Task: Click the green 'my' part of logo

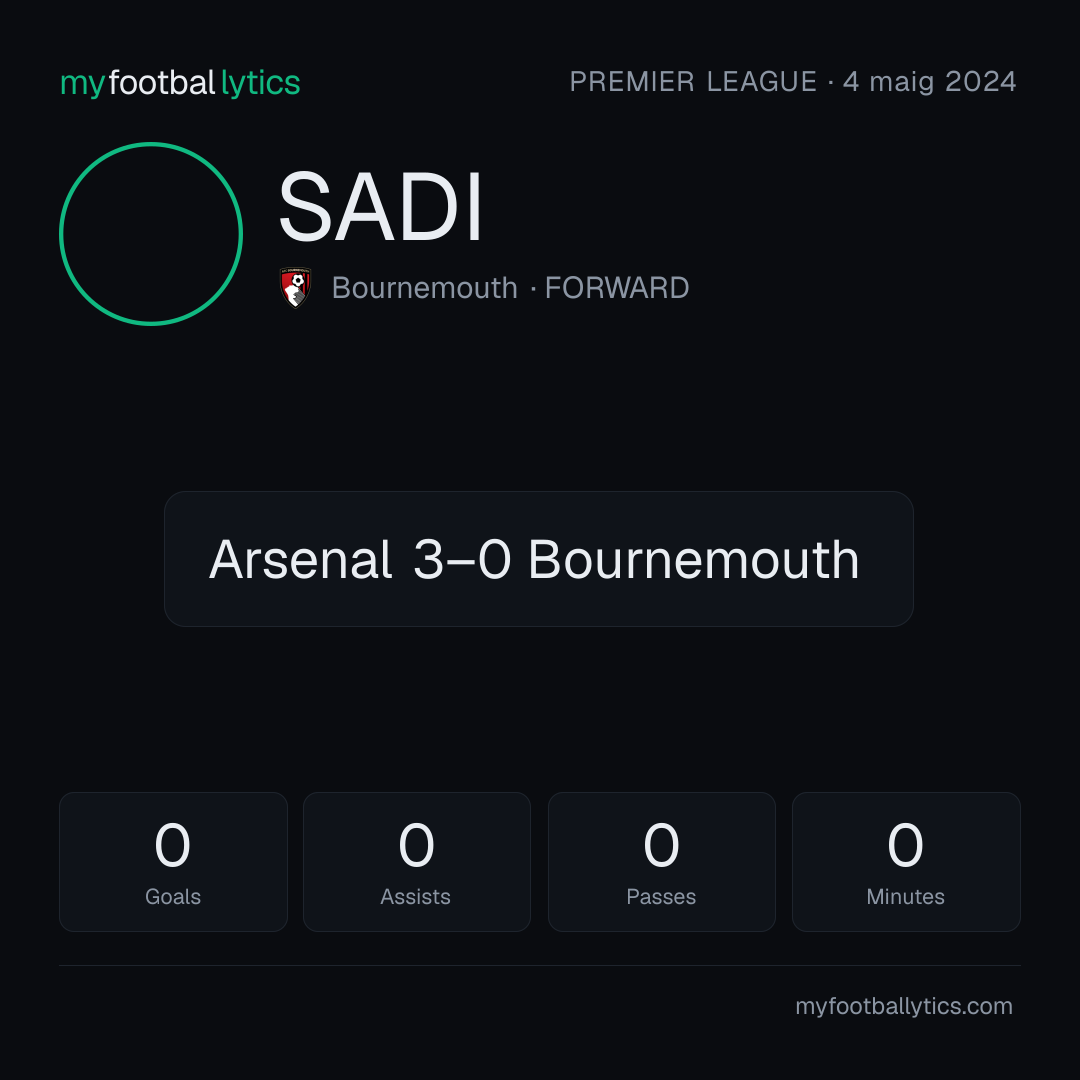Action: [x=83, y=85]
